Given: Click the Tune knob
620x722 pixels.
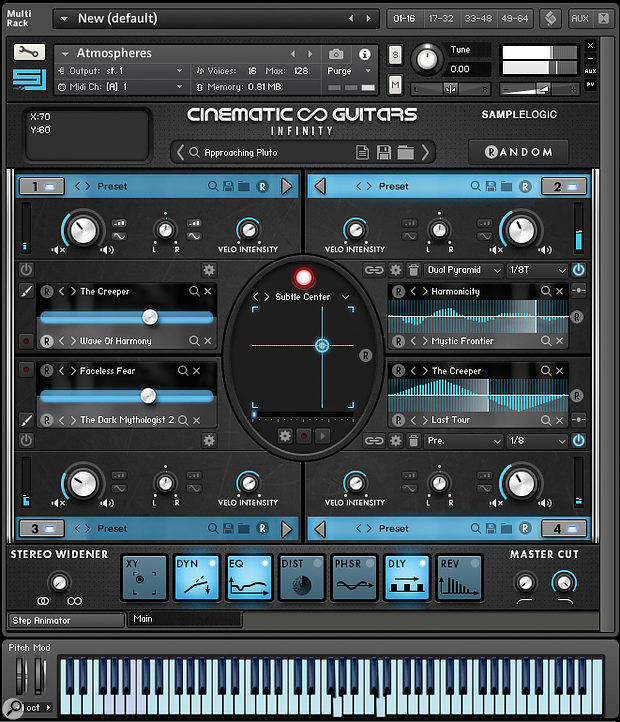Looking at the screenshot, I should click(427, 60).
